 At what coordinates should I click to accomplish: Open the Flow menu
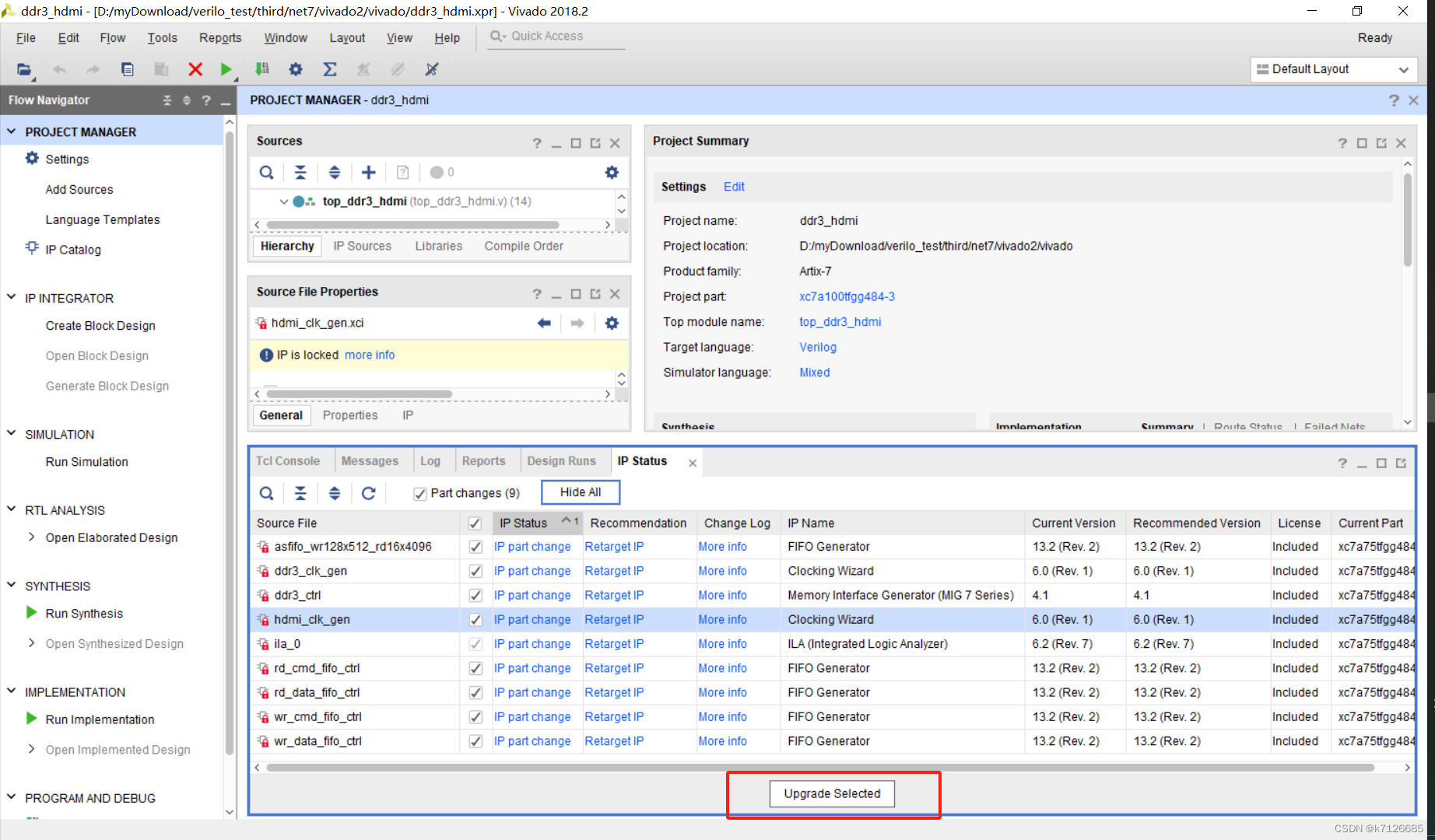point(112,37)
